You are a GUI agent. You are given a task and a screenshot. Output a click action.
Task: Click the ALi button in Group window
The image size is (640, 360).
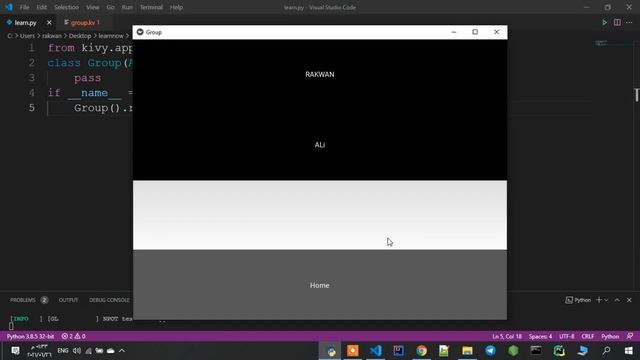click(320, 145)
